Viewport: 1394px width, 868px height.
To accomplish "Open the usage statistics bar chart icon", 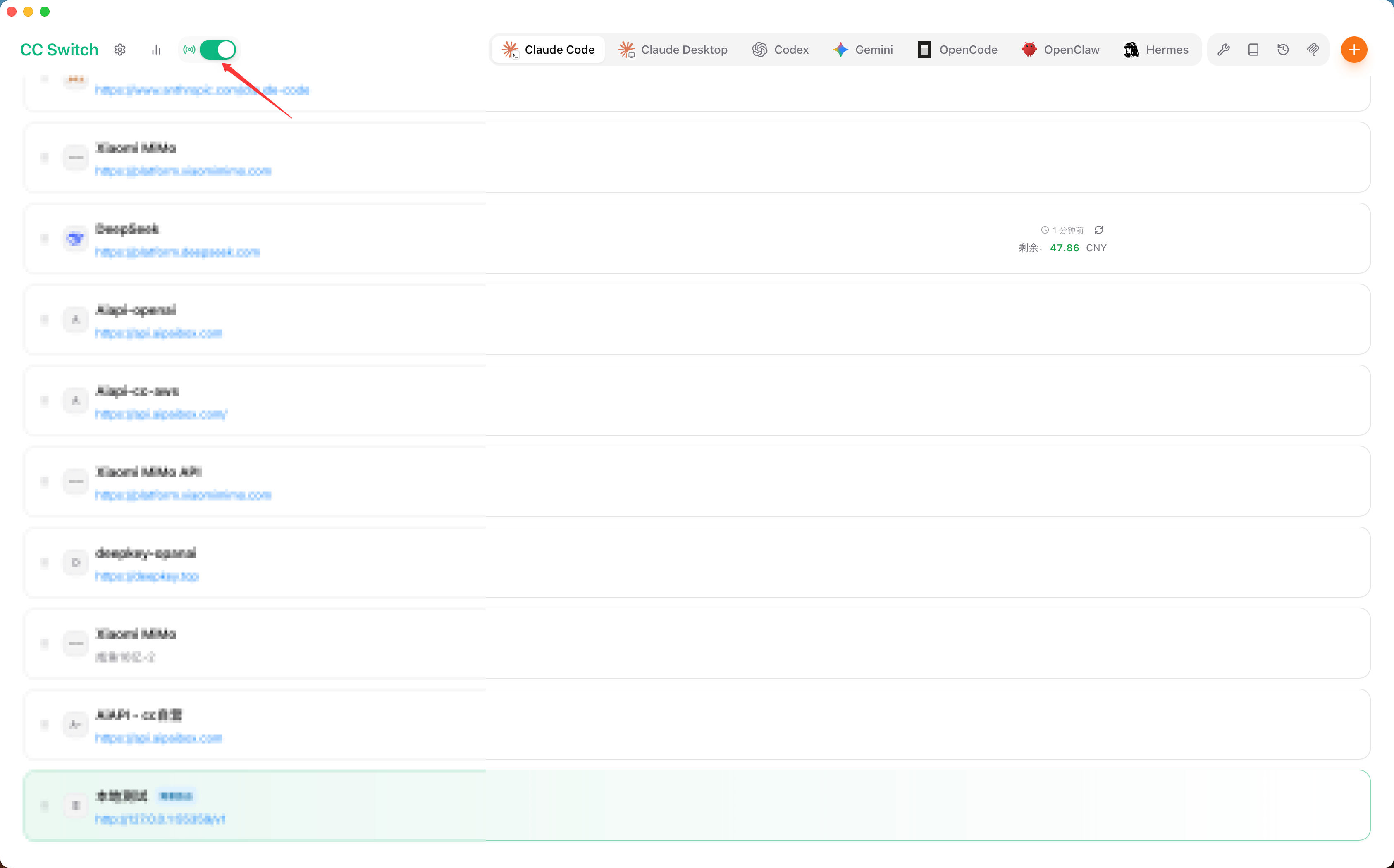I will coord(156,50).
